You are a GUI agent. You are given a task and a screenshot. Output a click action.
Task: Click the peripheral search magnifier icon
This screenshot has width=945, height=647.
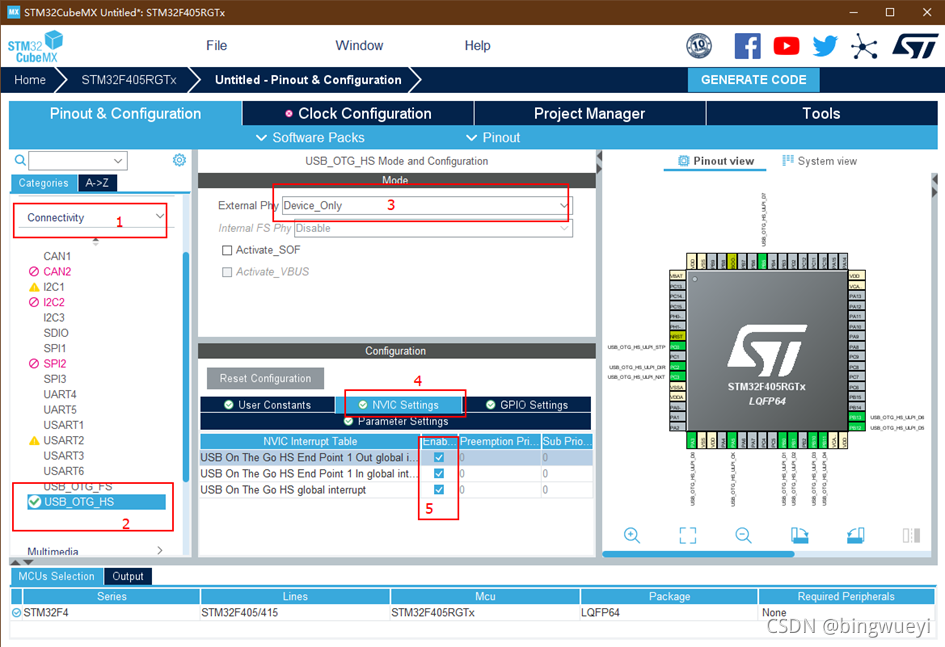[x=20, y=160]
